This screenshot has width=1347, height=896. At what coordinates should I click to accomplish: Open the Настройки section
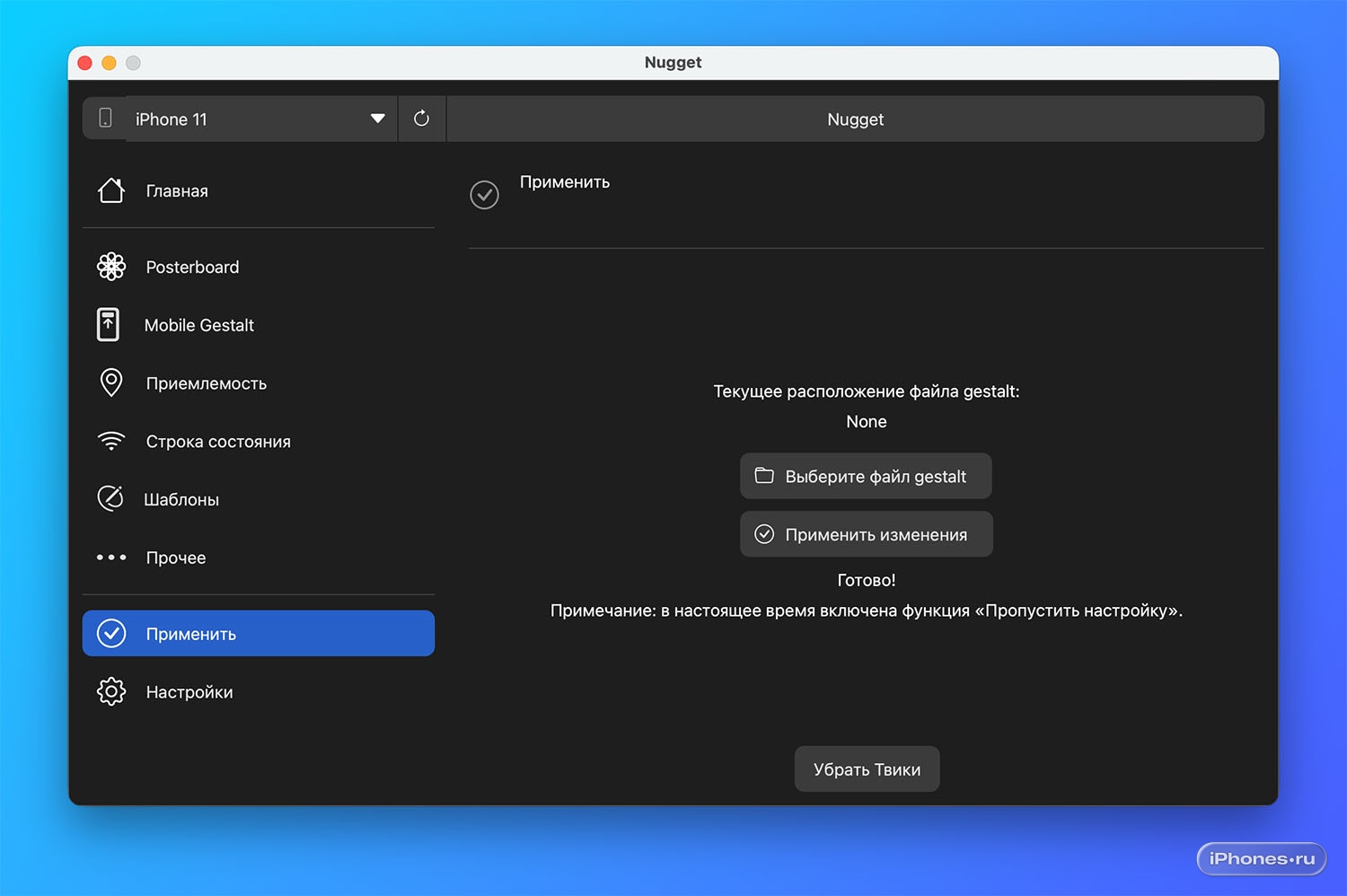259,692
